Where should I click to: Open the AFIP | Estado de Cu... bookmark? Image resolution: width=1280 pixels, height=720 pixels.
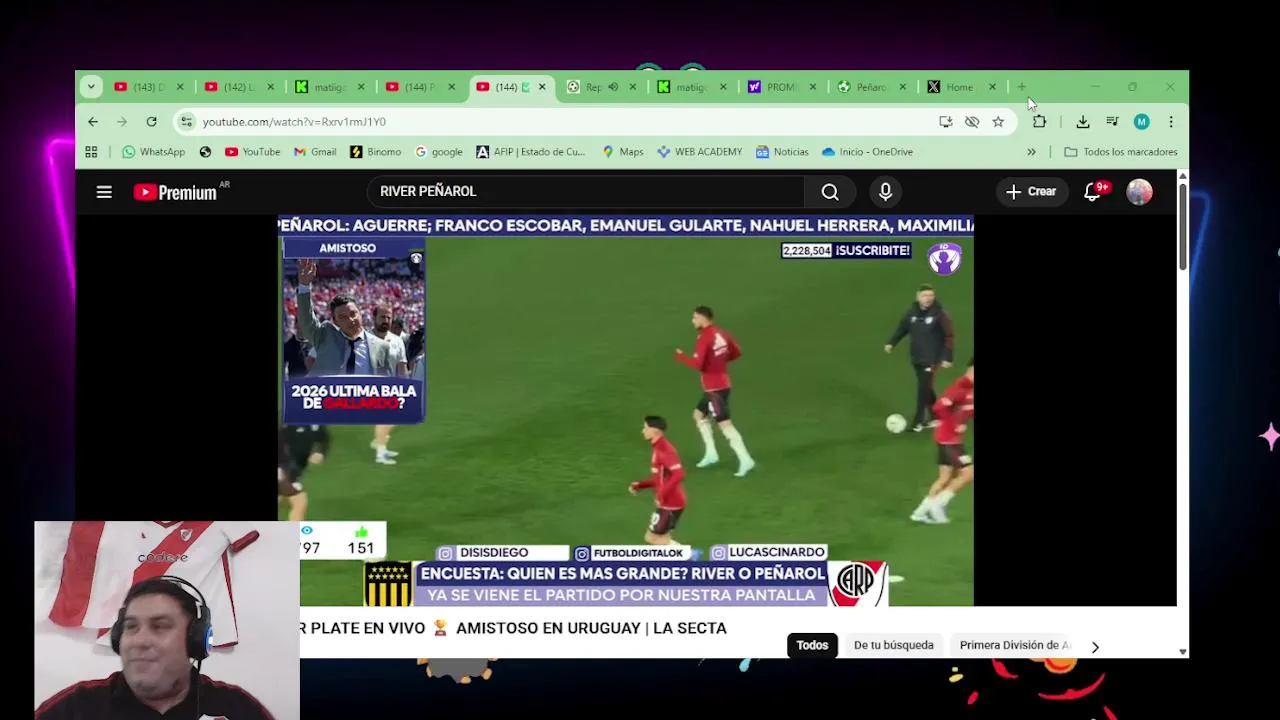[x=530, y=152]
